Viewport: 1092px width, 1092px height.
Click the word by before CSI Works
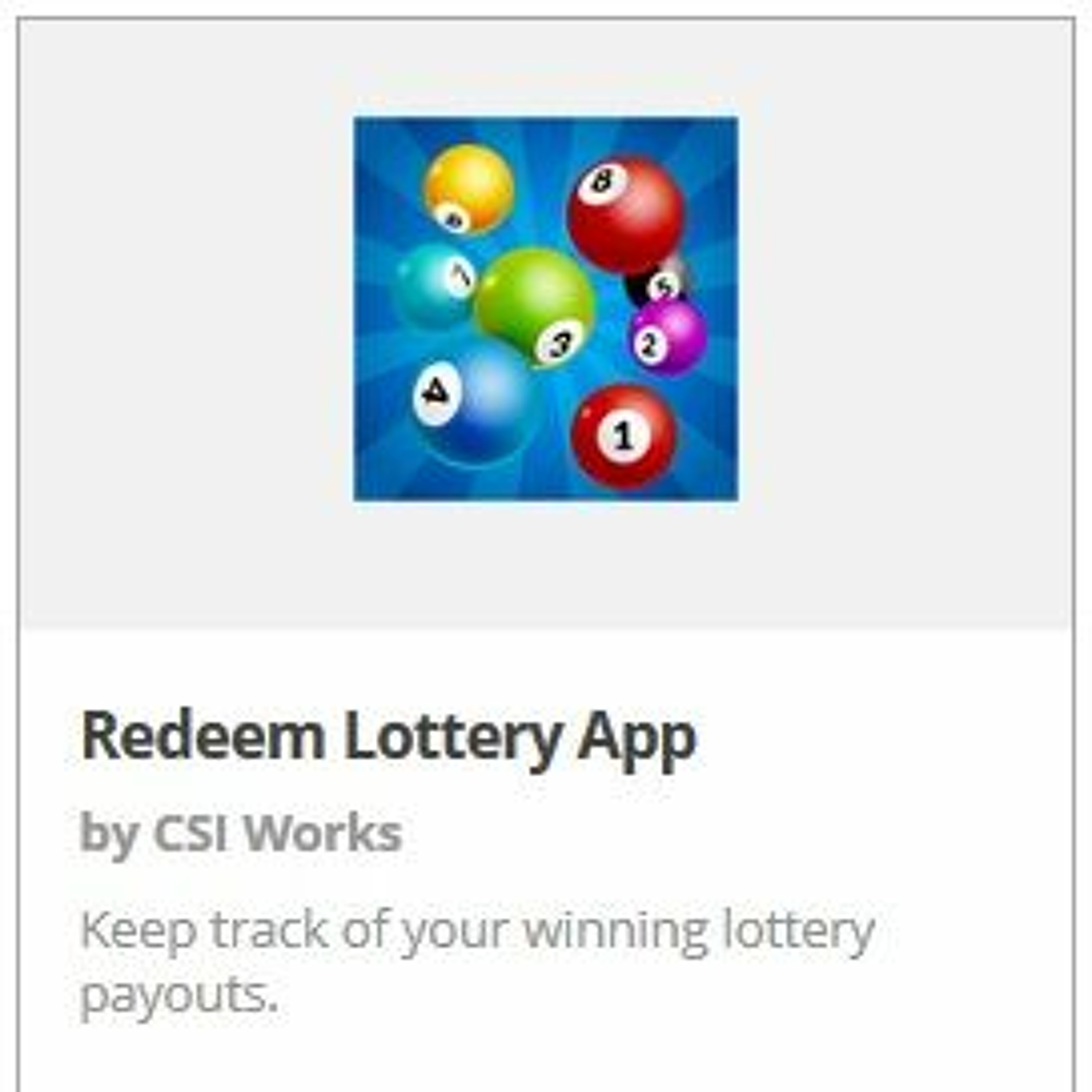110,835
